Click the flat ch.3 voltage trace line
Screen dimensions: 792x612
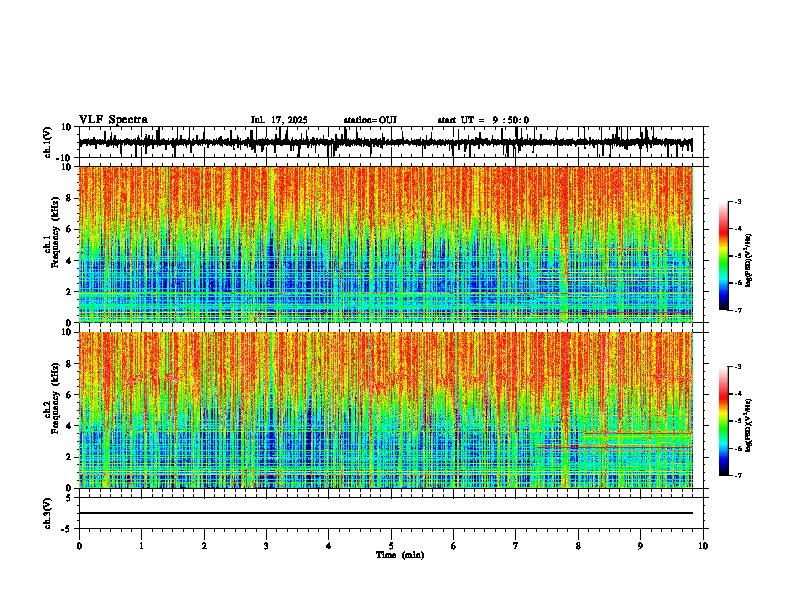tap(386, 513)
